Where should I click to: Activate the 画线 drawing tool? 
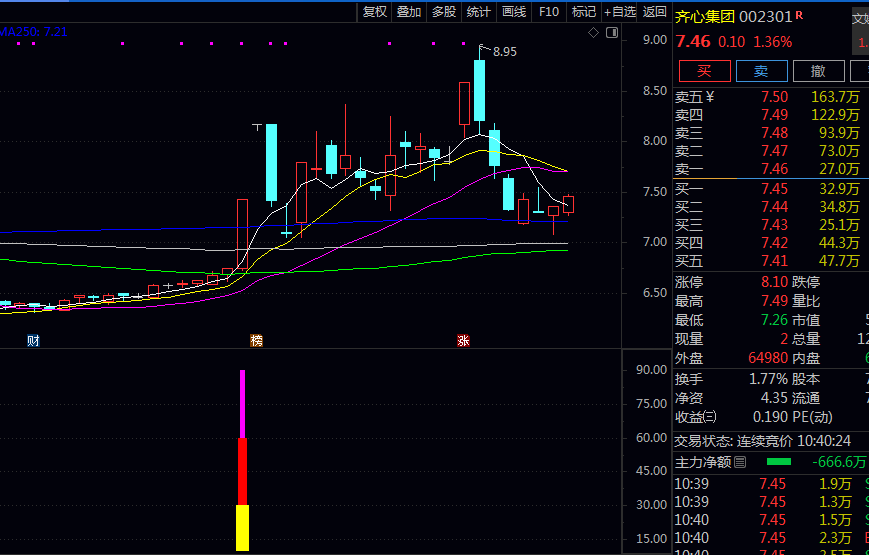pyautogui.click(x=513, y=12)
